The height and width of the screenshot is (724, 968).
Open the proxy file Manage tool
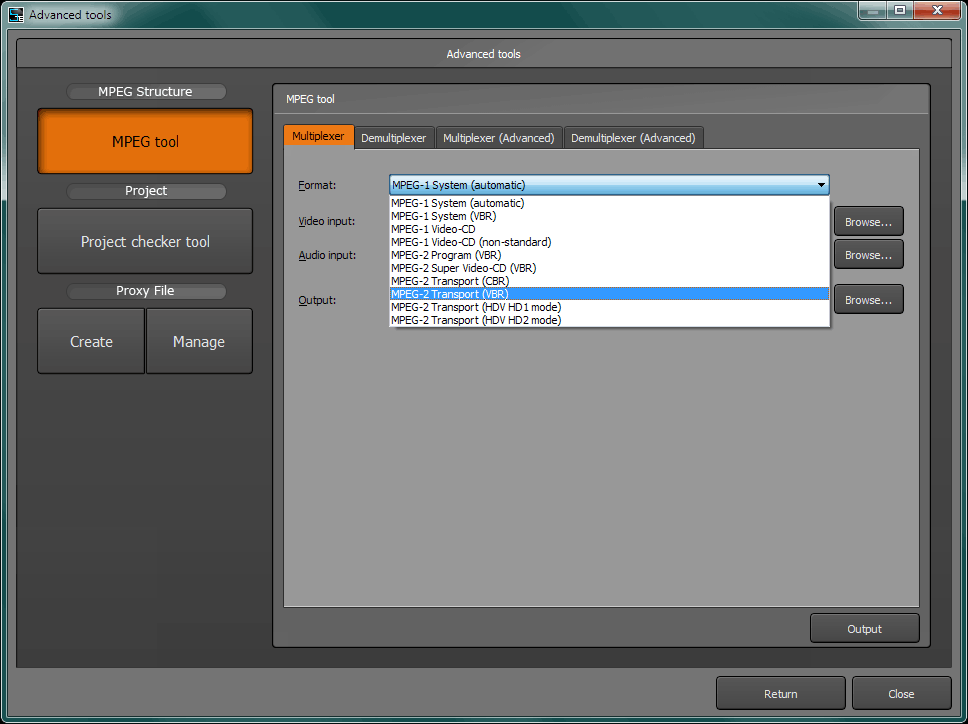pyautogui.click(x=198, y=341)
